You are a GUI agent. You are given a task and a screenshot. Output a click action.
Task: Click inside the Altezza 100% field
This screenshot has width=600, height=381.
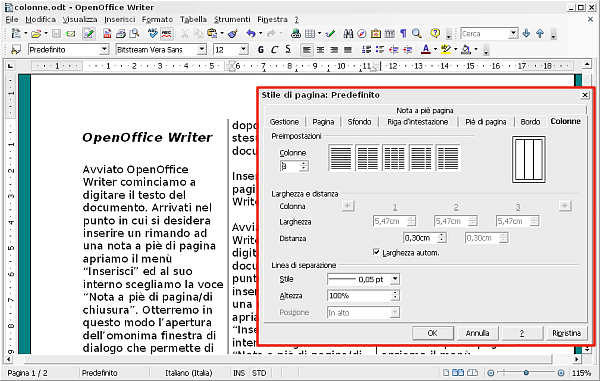click(359, 296)
